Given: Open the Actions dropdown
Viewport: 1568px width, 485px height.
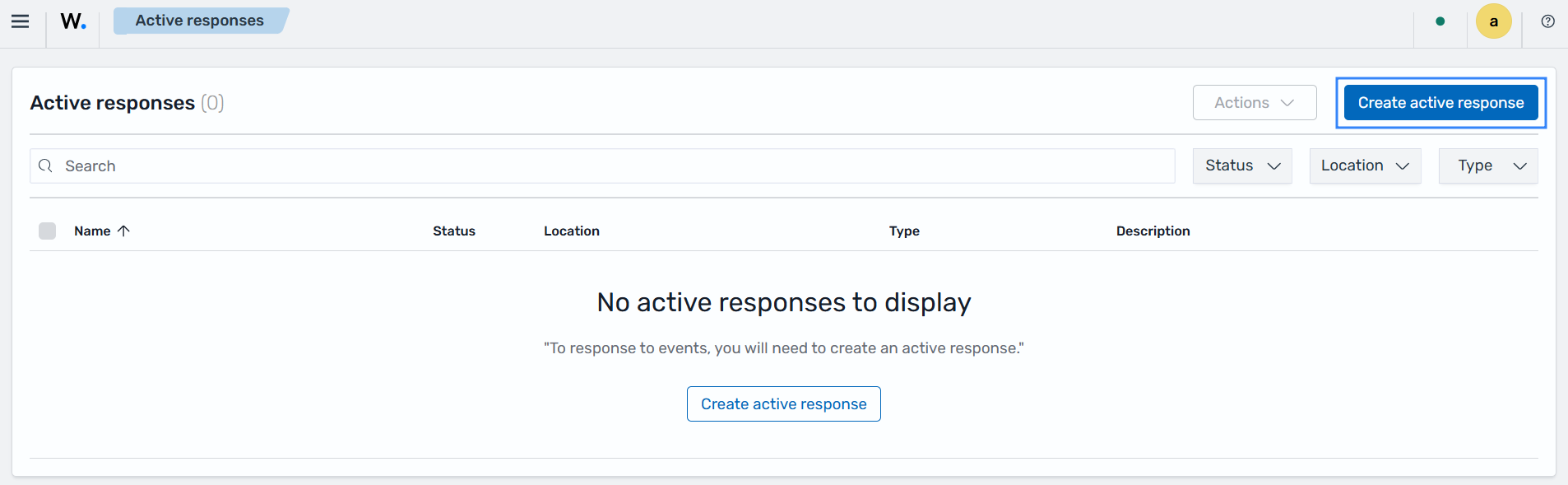Looking at the screenshot, I should point(1255,103).
